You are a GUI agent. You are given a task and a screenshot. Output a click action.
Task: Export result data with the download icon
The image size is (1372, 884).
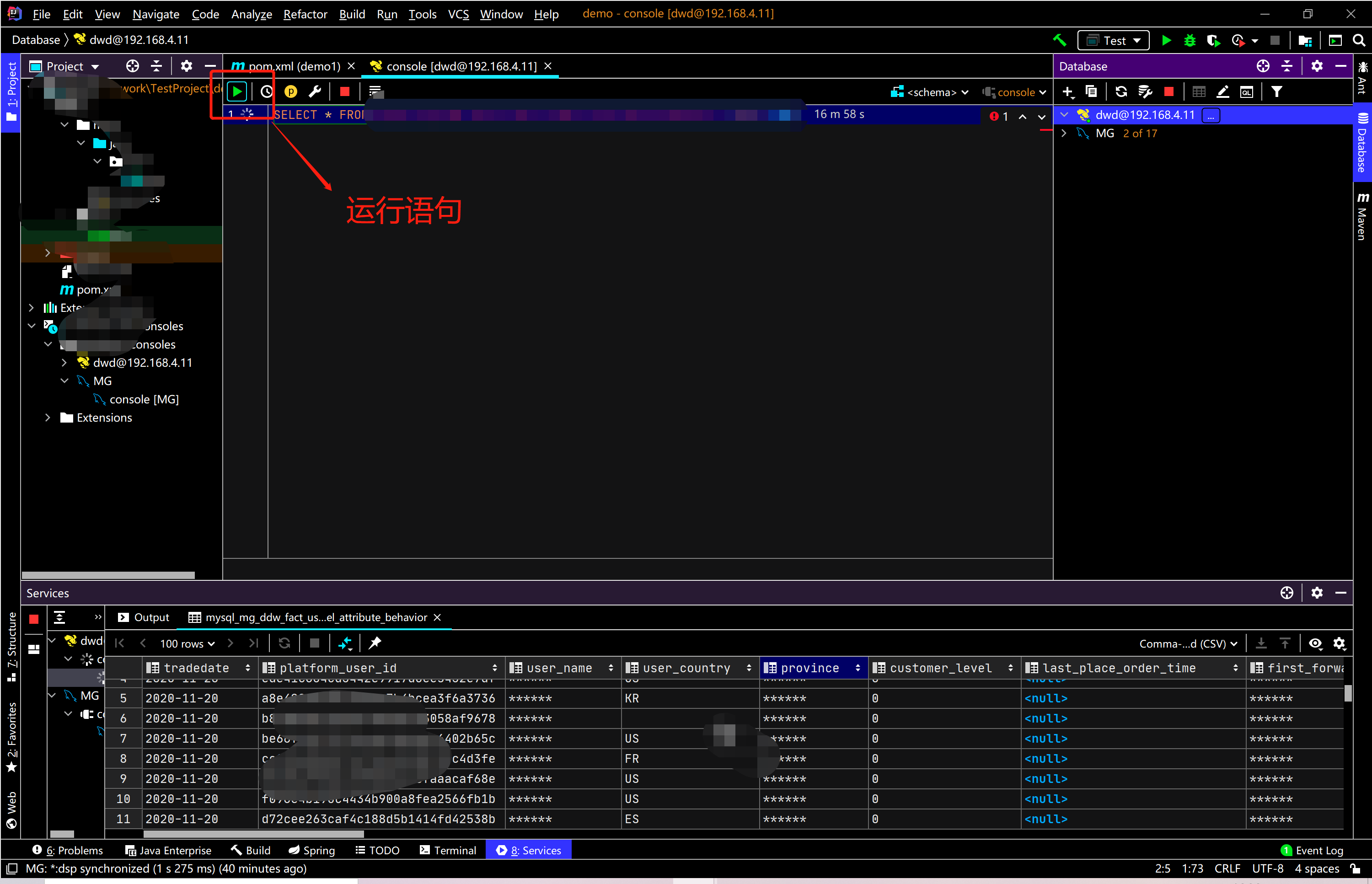1261,643
